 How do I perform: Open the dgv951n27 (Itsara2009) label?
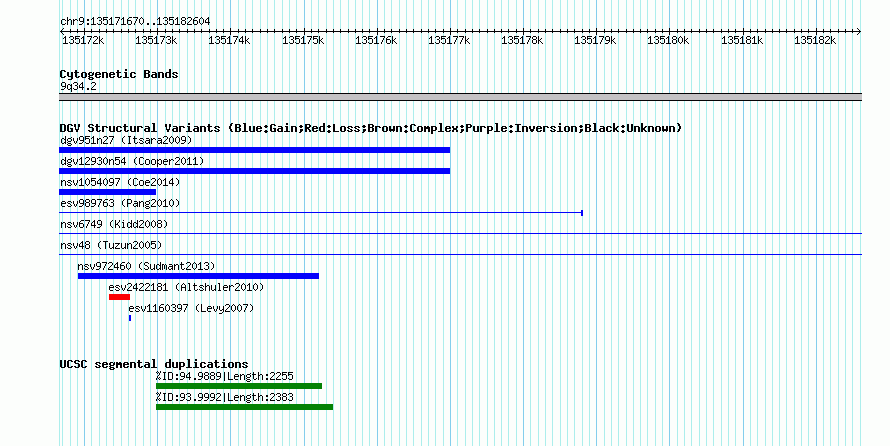point(126,140)
